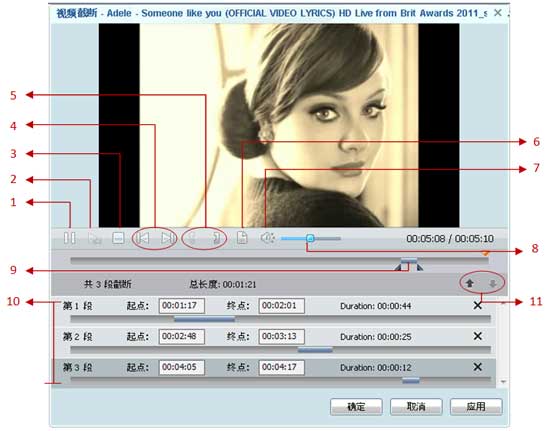This screenshot has height=431, width=550.
Task: Delete the third segment with X
Action: point(477,367)
